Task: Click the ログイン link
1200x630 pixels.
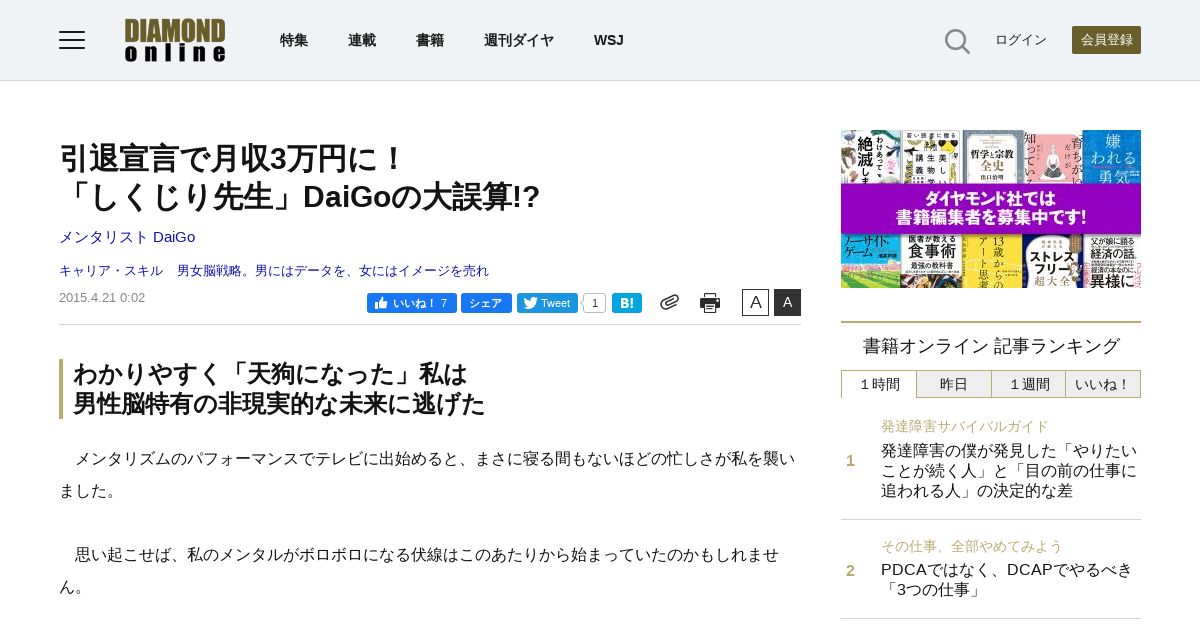Action: [1021, 40]
